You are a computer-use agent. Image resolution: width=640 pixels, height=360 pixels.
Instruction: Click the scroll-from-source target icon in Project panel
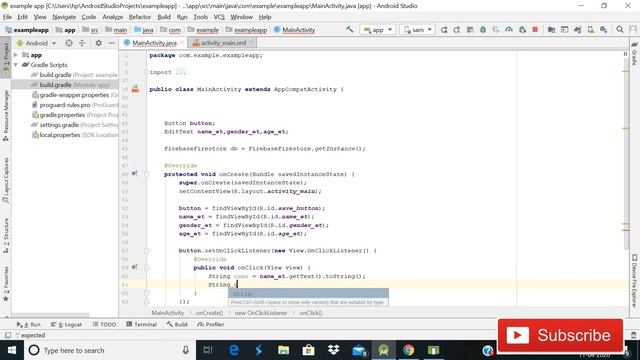(69, 43)
